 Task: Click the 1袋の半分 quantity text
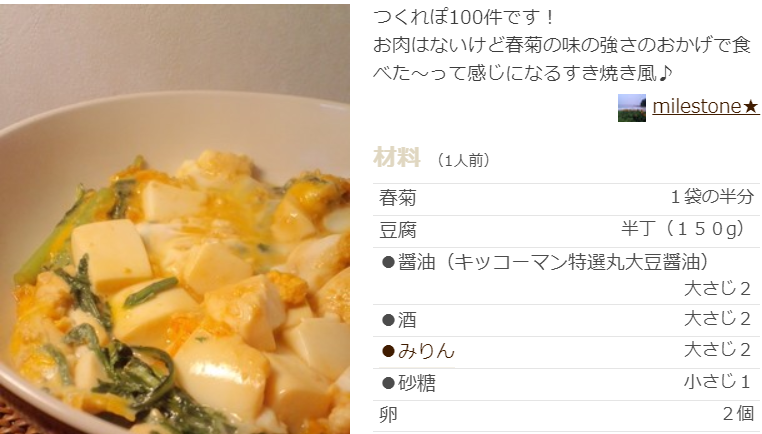pyautogui.click(x=712, y=197)
